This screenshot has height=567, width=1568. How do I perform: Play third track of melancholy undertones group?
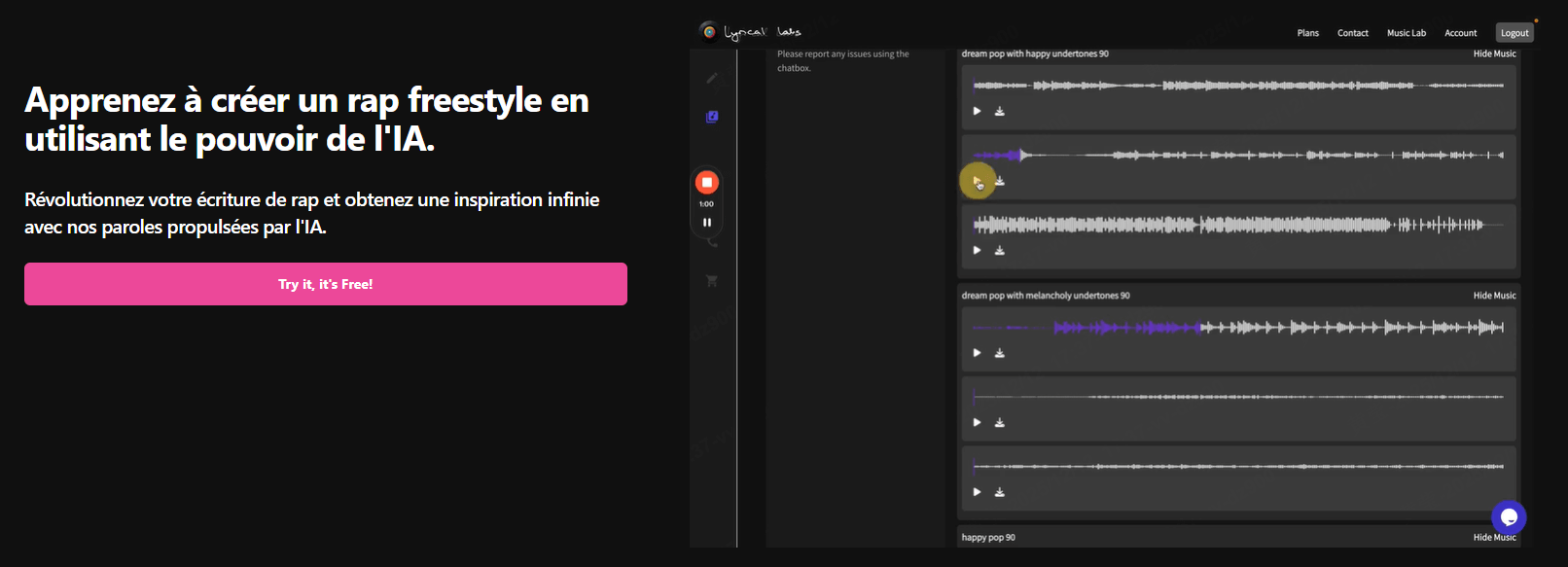tap(977, 492)
